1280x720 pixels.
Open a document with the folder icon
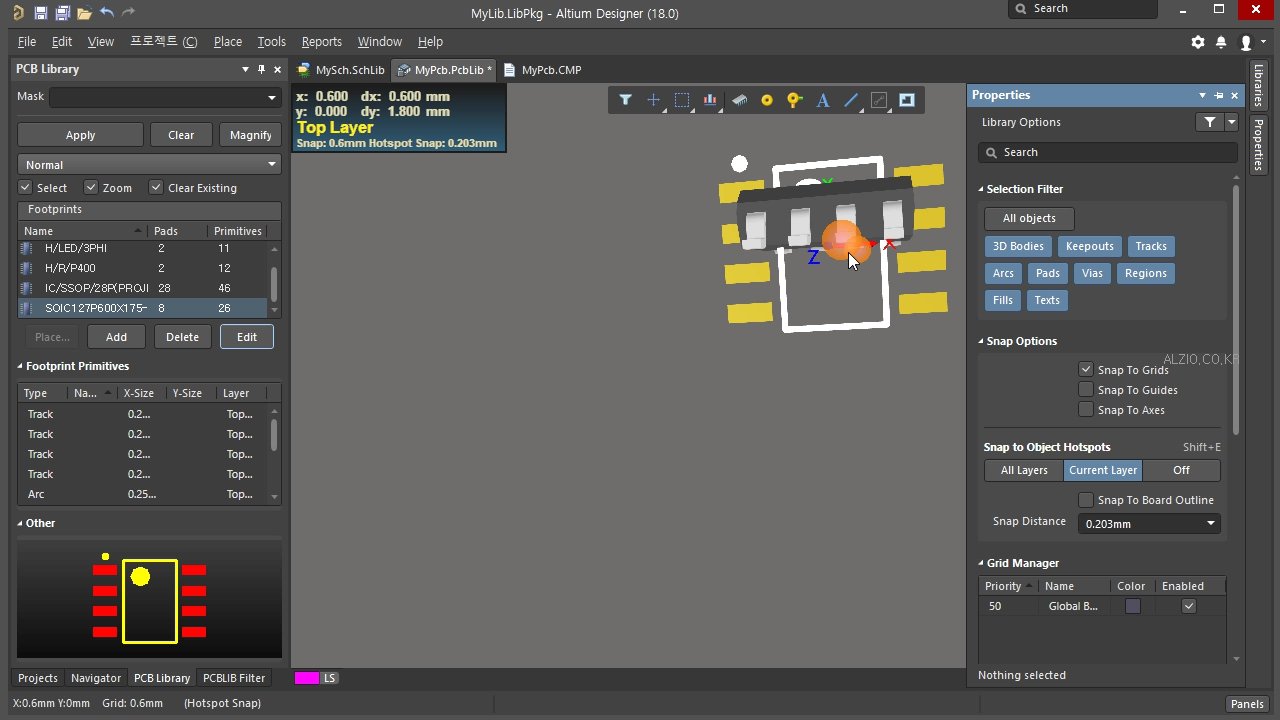coord(84,13)
